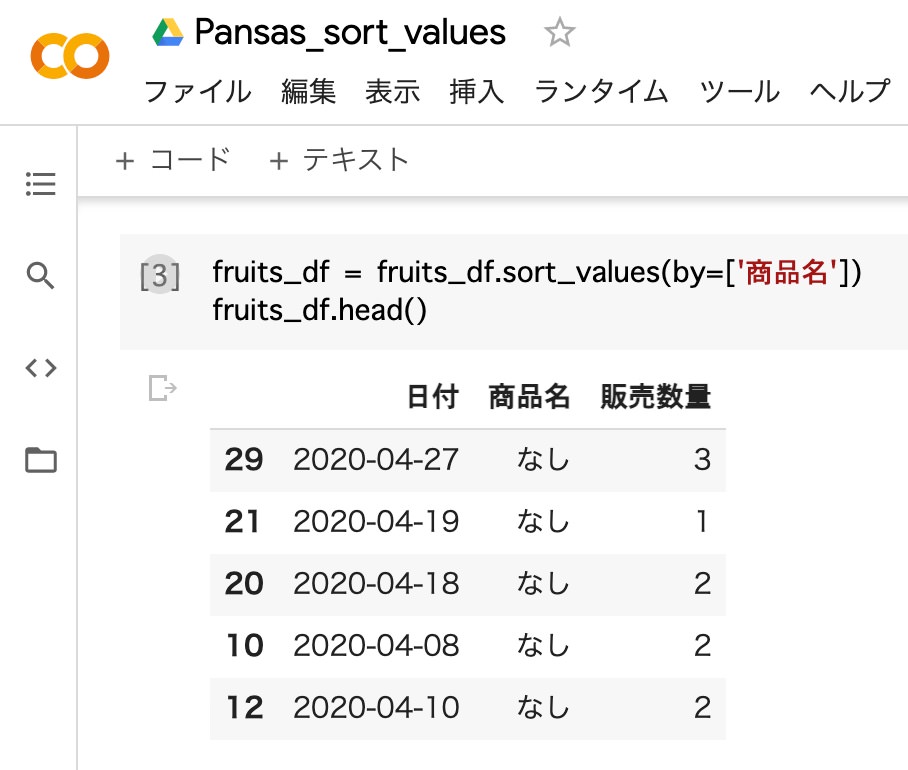Open the code snippets icon
908x770 pixels.
pos(41,368)
